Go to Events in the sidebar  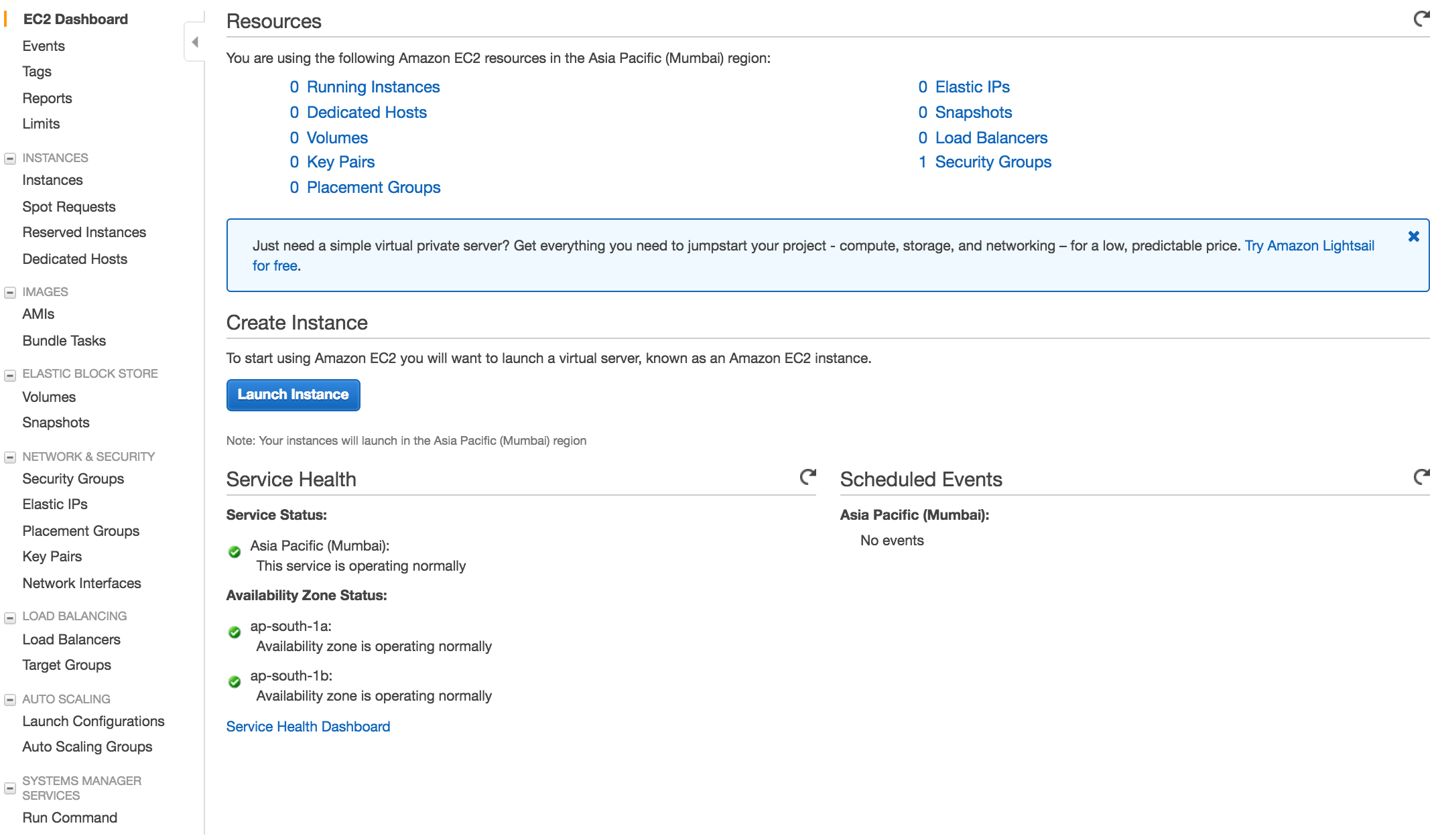coord(44,46)
